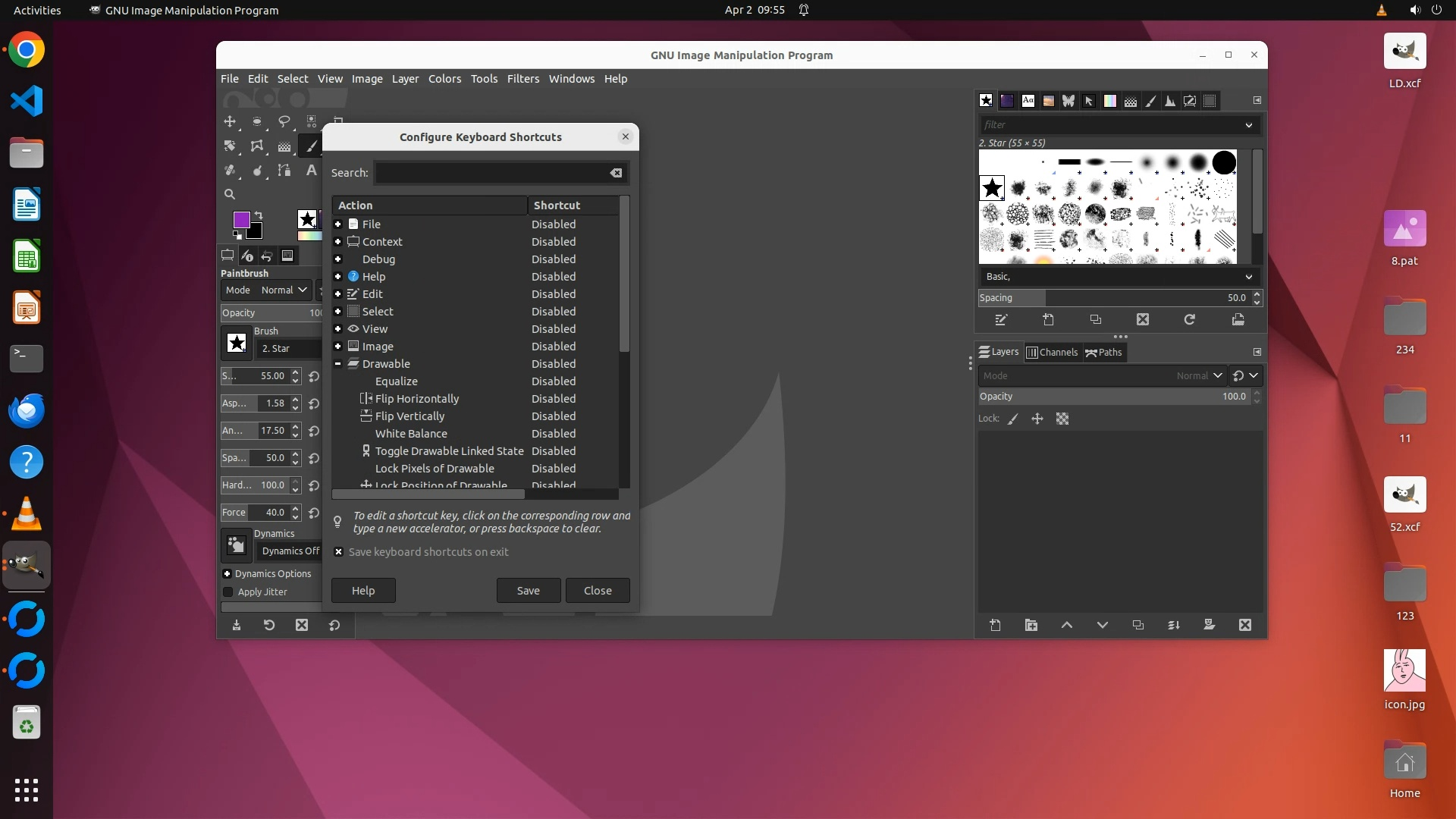Pick the Zoom magnifier tool
The image size is (1456, 819).
coord(230,194)
